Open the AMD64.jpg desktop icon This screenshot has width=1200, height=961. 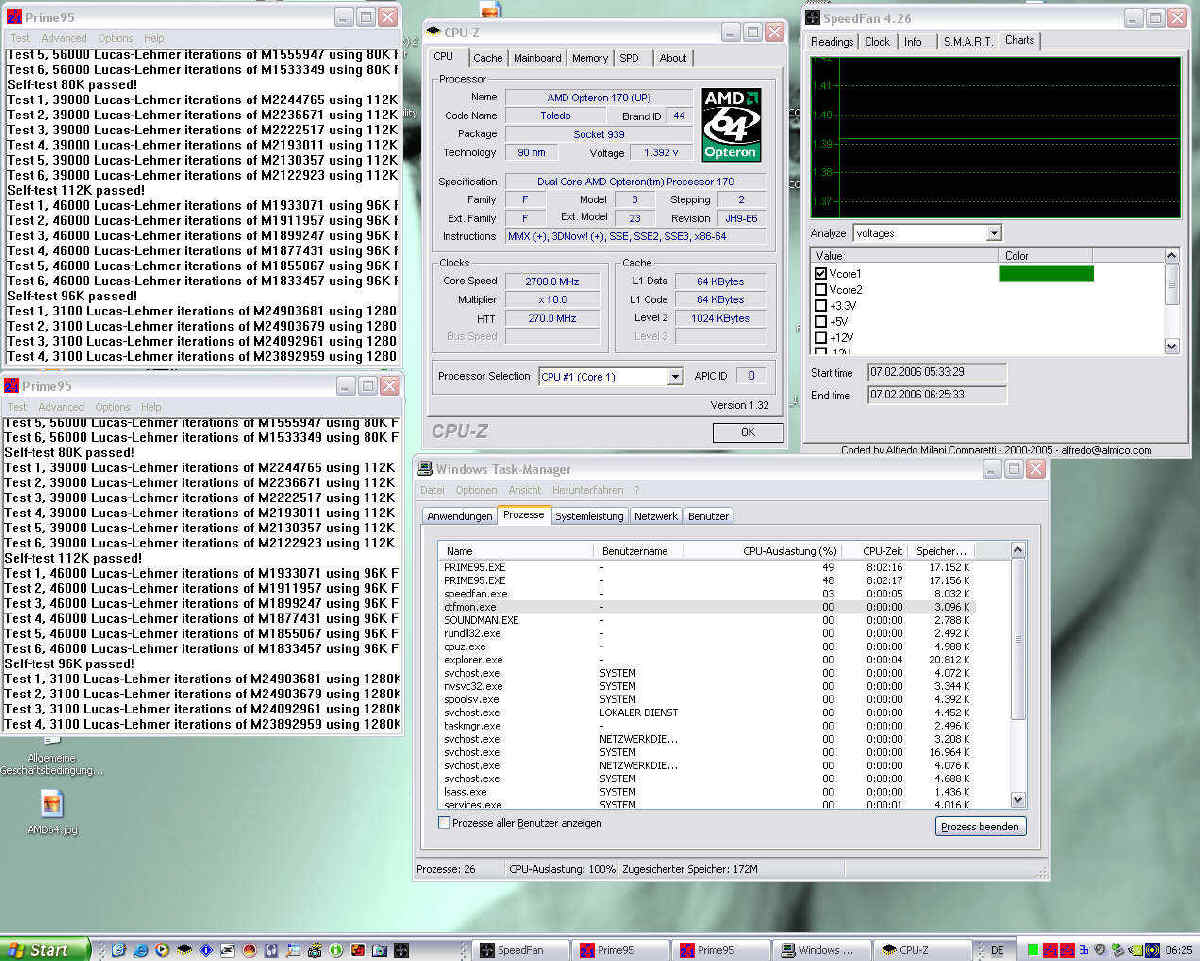[52, 810]
